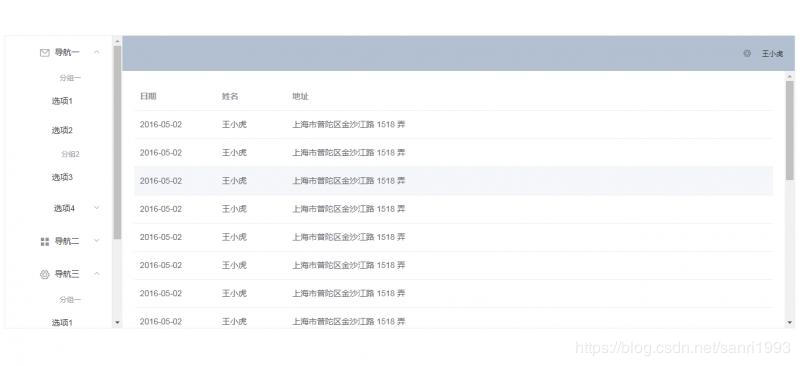Select menu item 选项2
Image resolution: width=800 pixels, height=366 pixels.
click(62, 130)
